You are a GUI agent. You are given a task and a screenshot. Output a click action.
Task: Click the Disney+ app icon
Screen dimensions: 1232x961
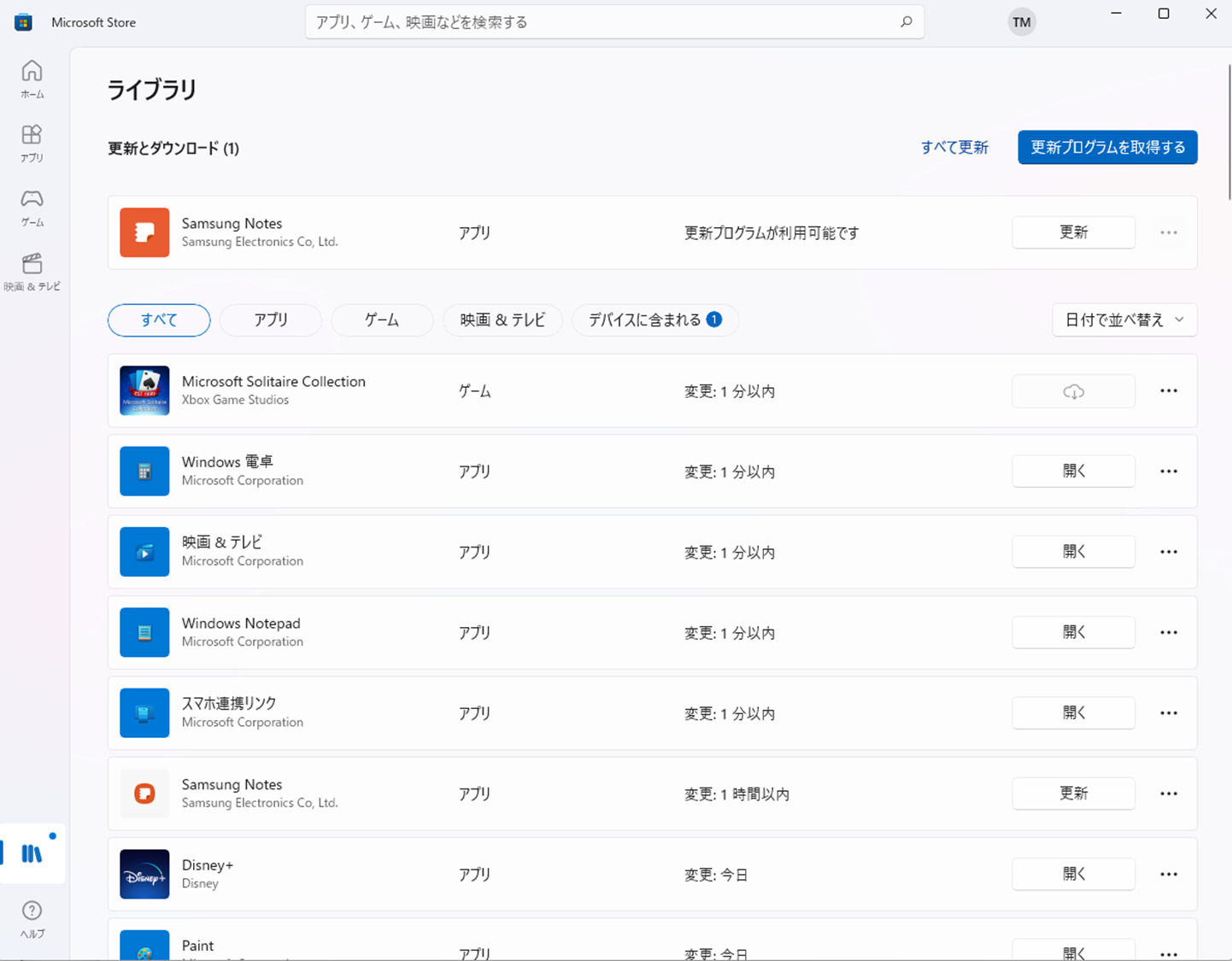pos(144,874)
